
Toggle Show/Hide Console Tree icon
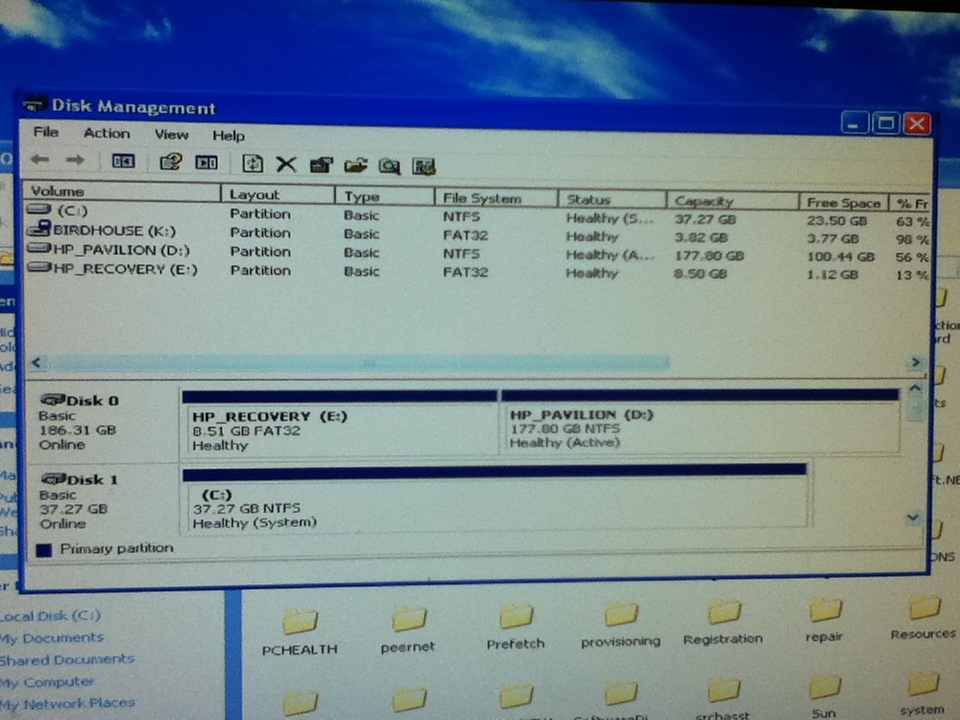tap(123, 161)
